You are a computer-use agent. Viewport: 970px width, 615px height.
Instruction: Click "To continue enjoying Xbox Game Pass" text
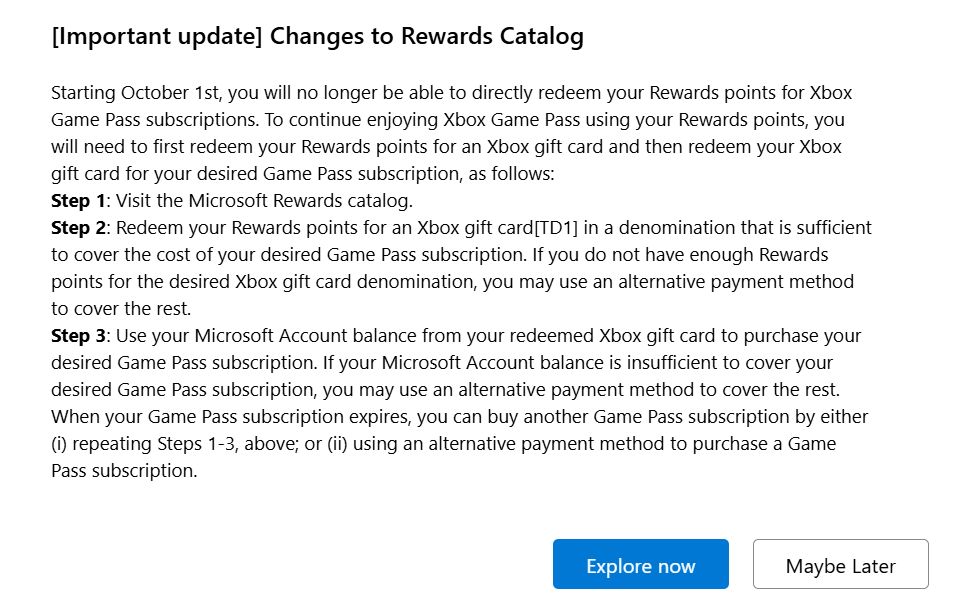pos(538,120)
